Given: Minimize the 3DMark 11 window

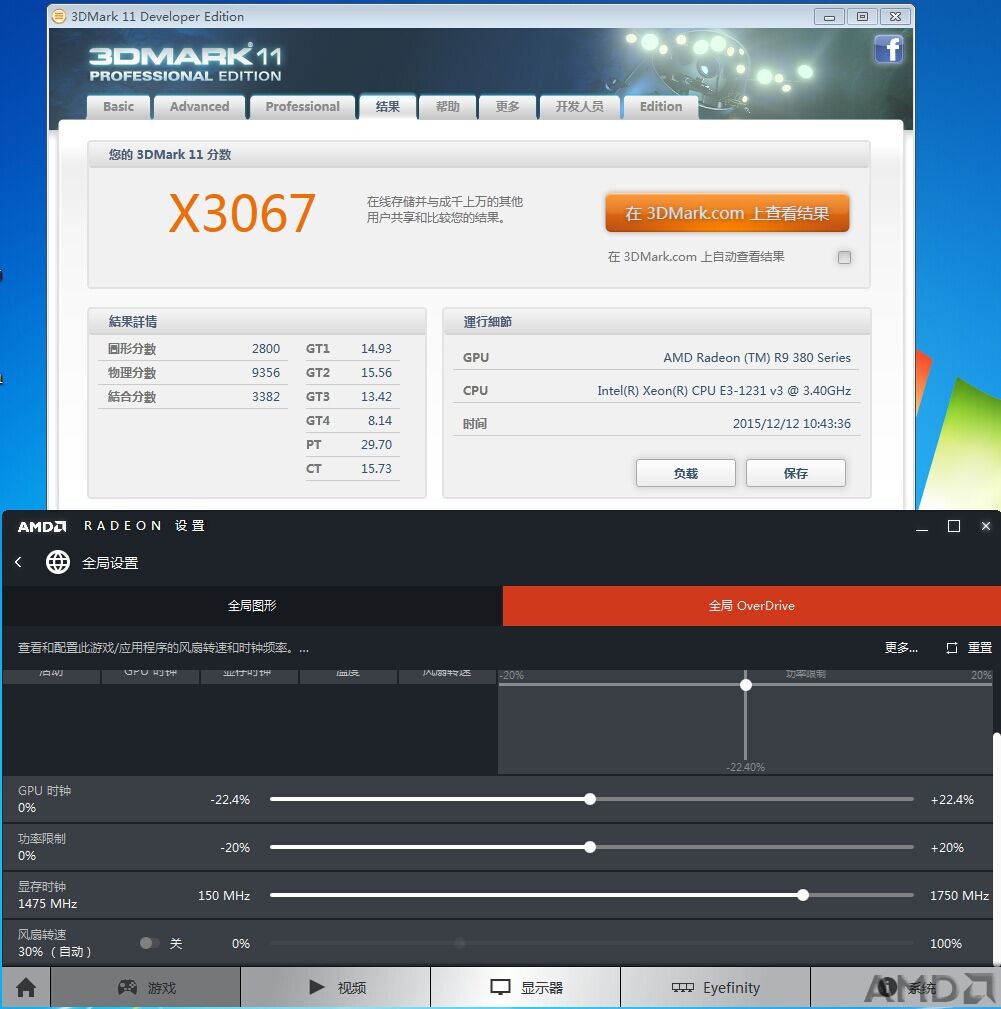Looking at the screenshot, I should tap(829, 17).
